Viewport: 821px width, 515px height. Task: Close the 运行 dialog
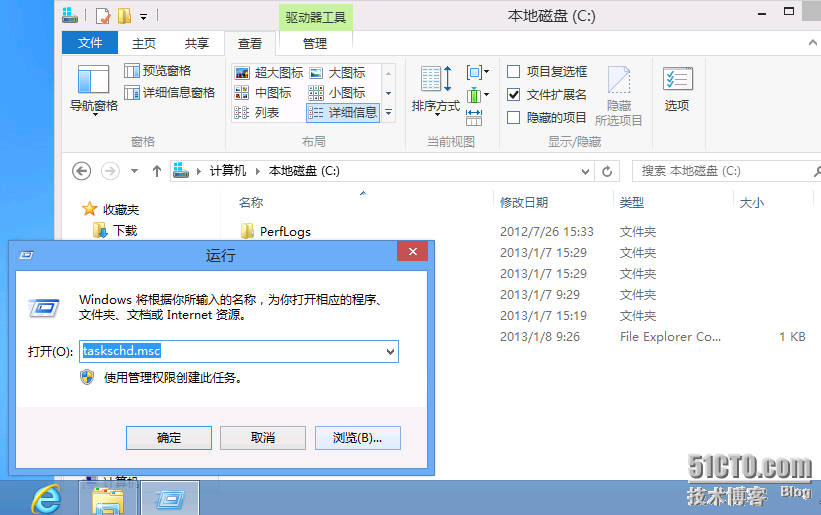tap(413, 252)
